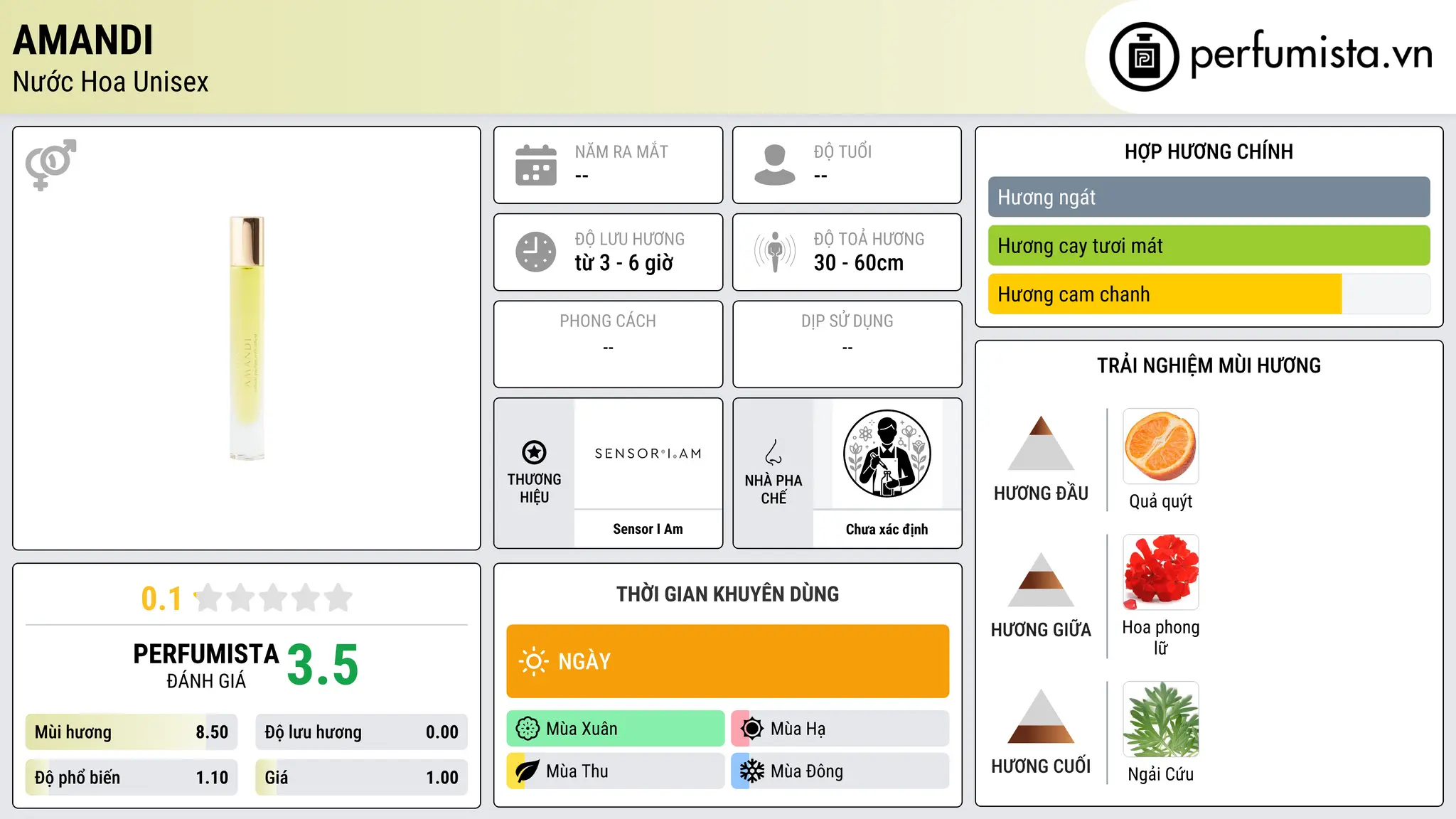The width and height of the screenshot is (1456, 819).
Task: Click the calendar icon beside Năm ra mắt
Action: 536,165
